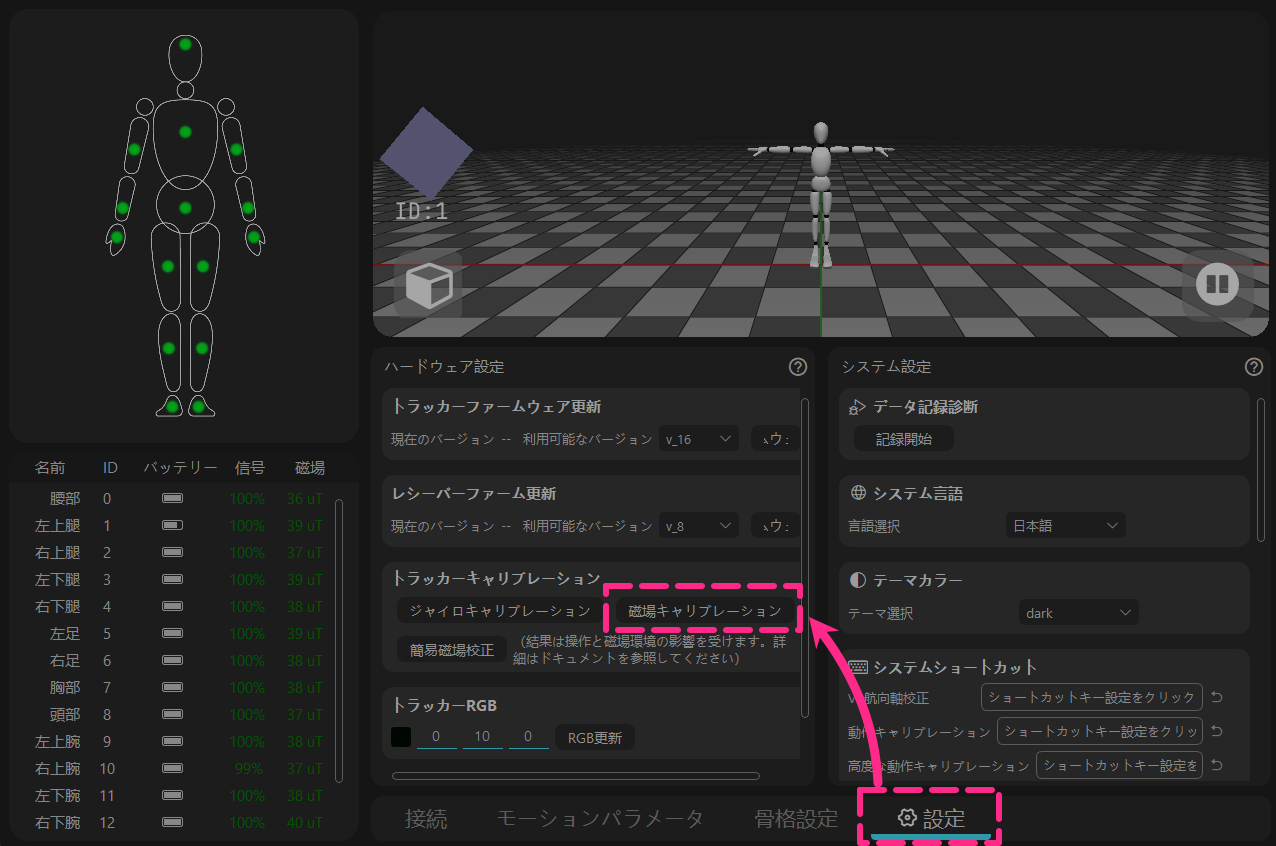Screen dimensions: 1276x846
Task: Open the tracker firmware v_16 version dropdown
Action: click(698, 438)
